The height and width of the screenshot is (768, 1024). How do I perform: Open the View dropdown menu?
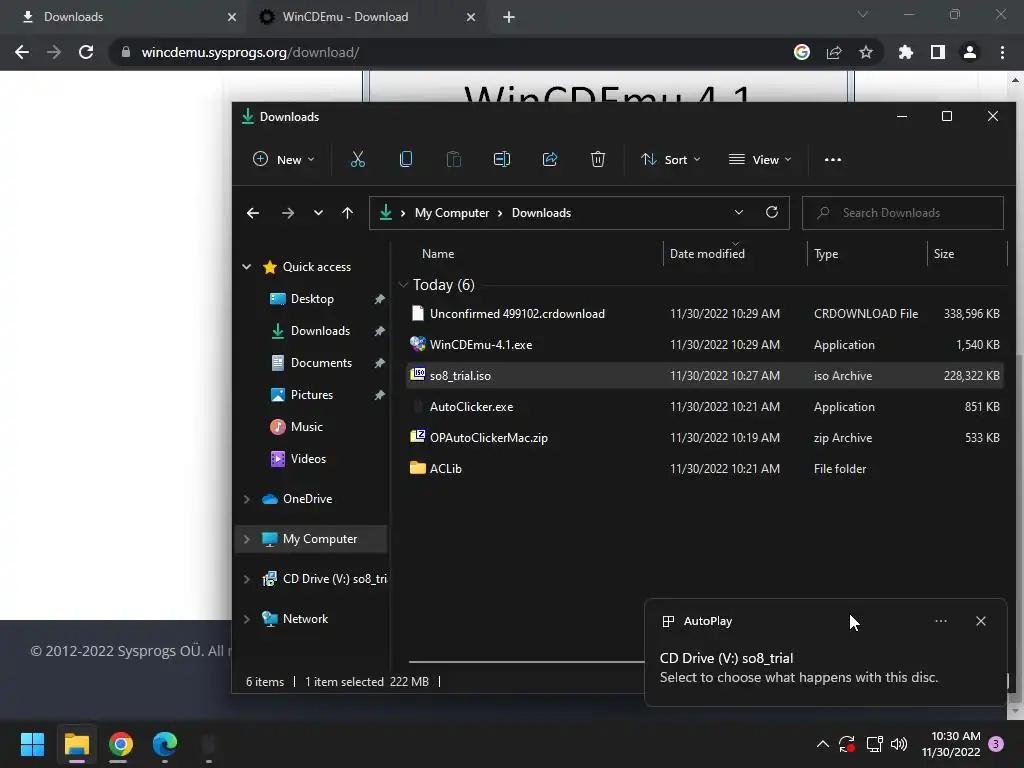point(760,159)
